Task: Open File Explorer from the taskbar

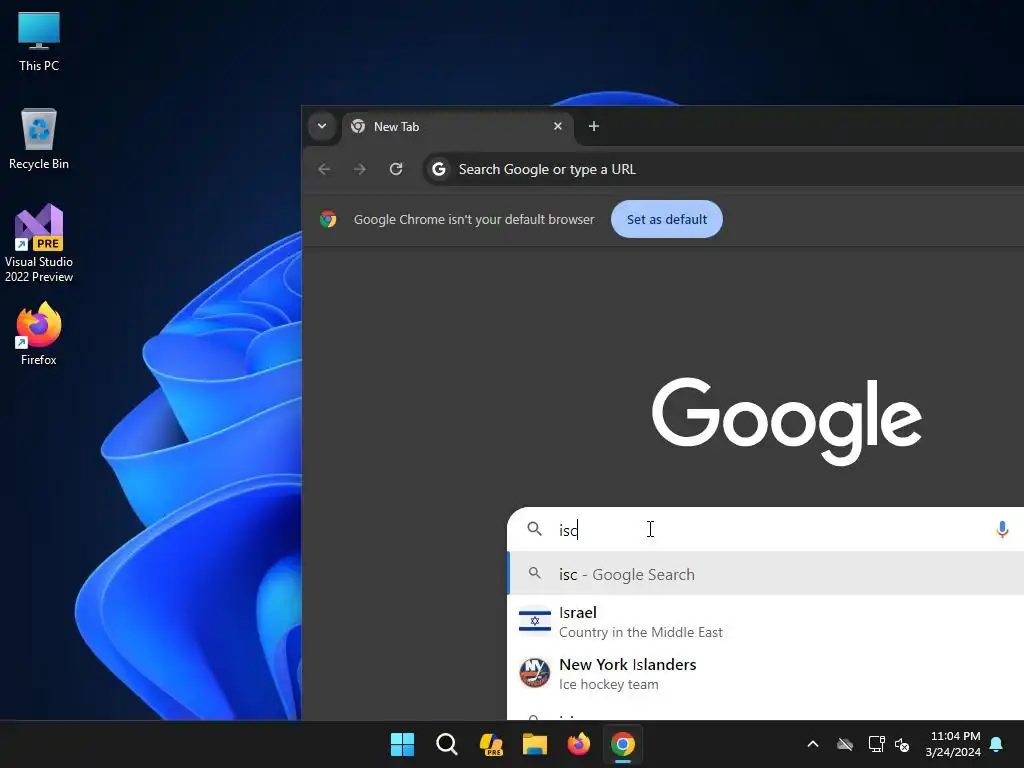Action: pyautogui.click(x=535, y=744)
